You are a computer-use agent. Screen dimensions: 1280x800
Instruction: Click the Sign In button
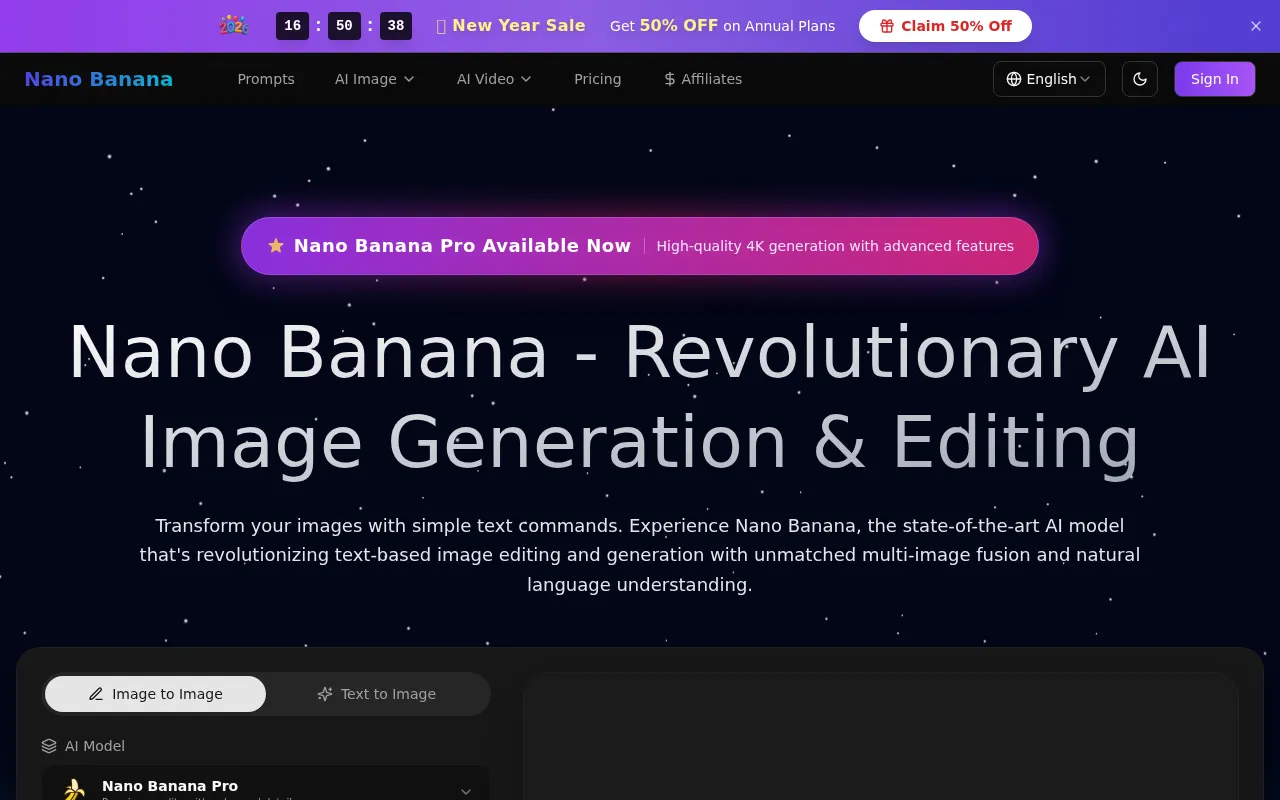click(x=1214, y=79)
